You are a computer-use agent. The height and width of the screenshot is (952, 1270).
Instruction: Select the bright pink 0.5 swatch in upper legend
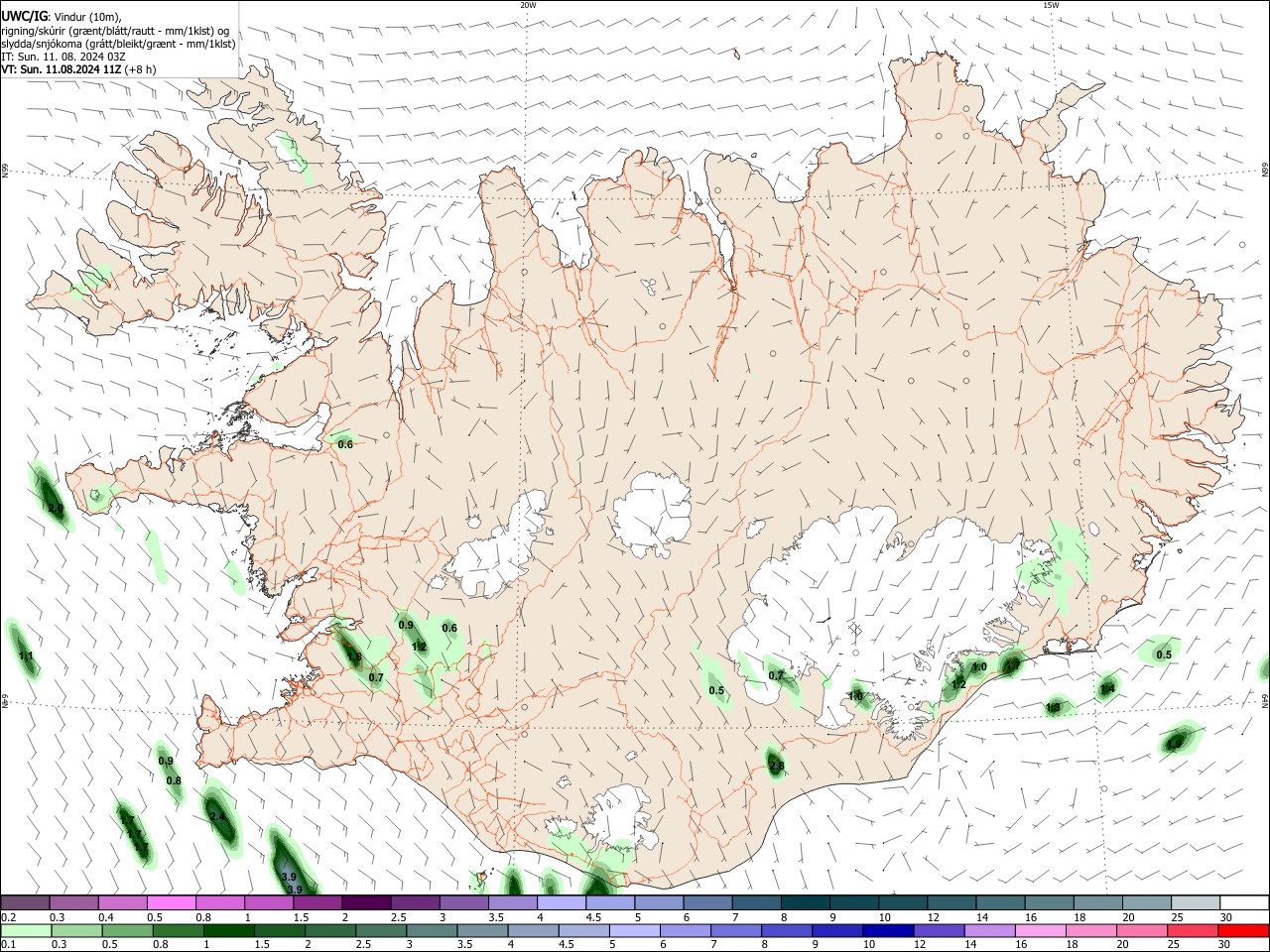172,903
